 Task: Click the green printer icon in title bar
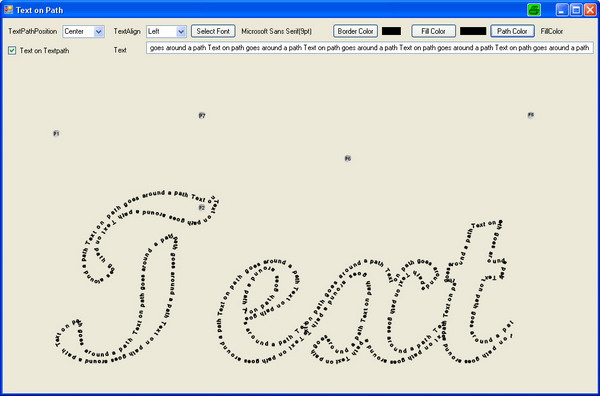click(534, 10)
